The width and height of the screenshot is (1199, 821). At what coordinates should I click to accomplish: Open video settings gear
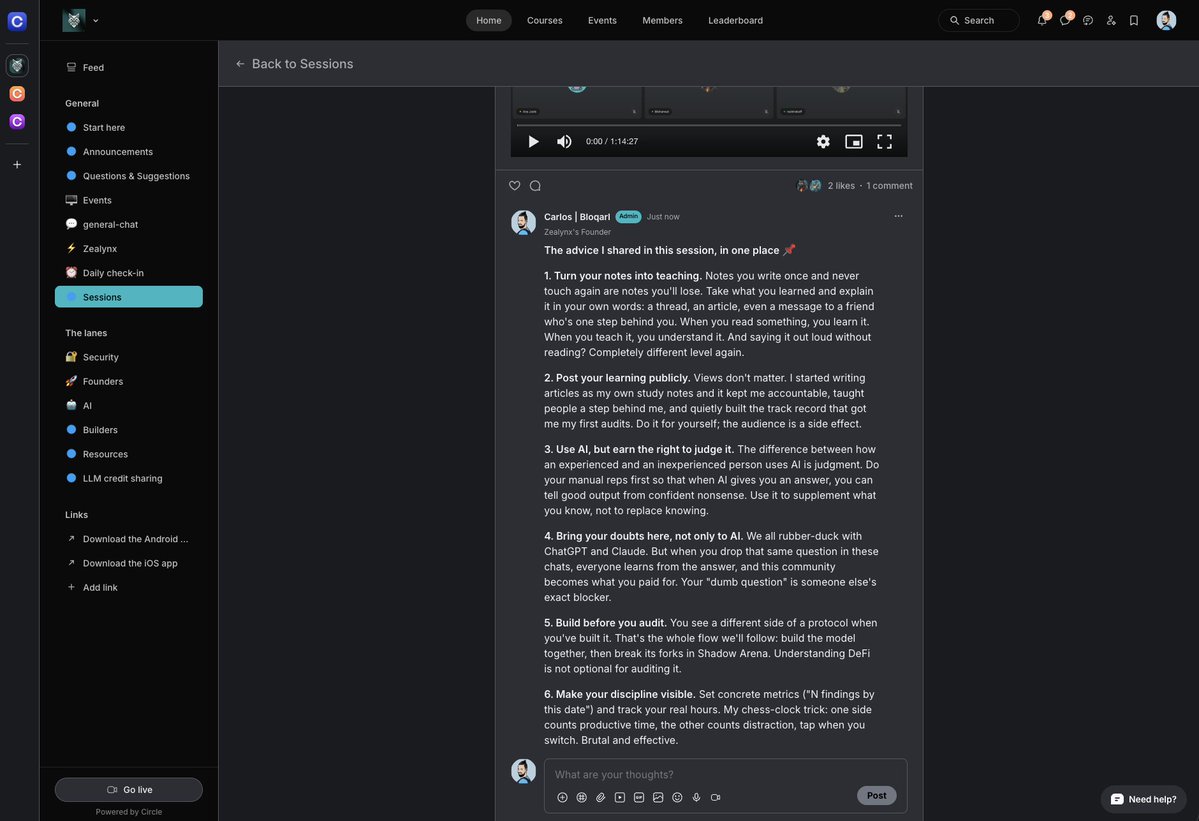pos(823,141)
